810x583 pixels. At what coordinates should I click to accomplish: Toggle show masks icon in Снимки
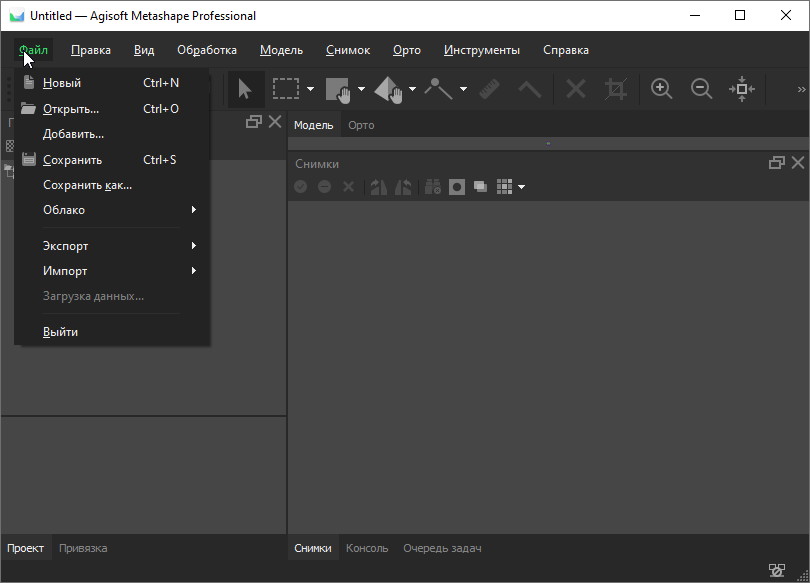click(457, 186)
